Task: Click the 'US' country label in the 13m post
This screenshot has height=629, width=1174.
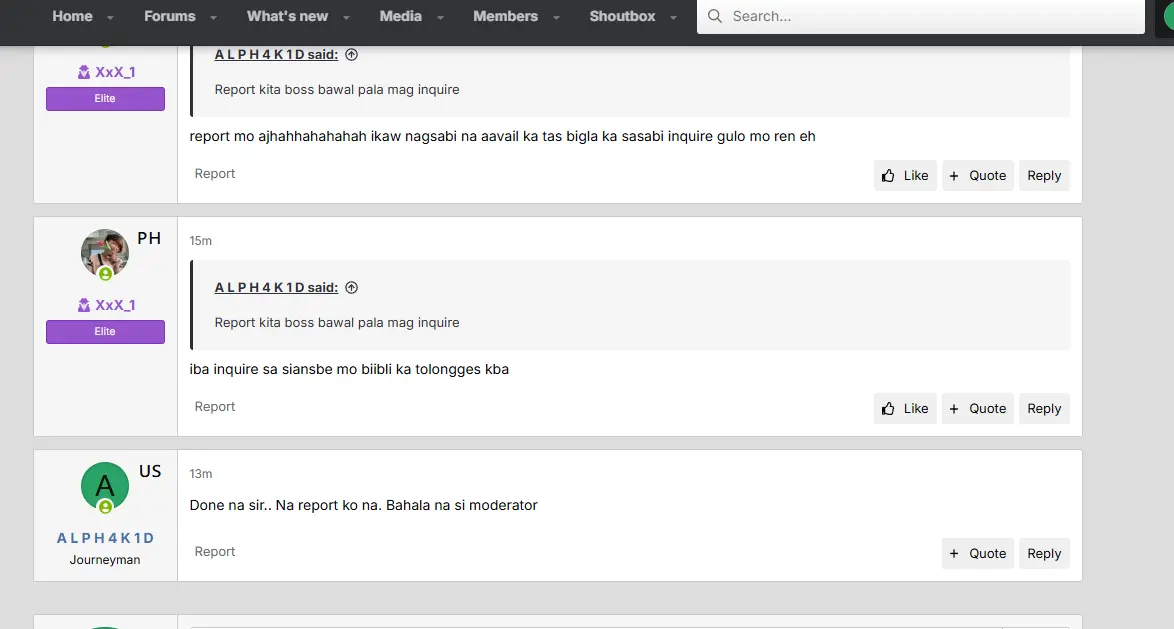Action: pos(150,471)
